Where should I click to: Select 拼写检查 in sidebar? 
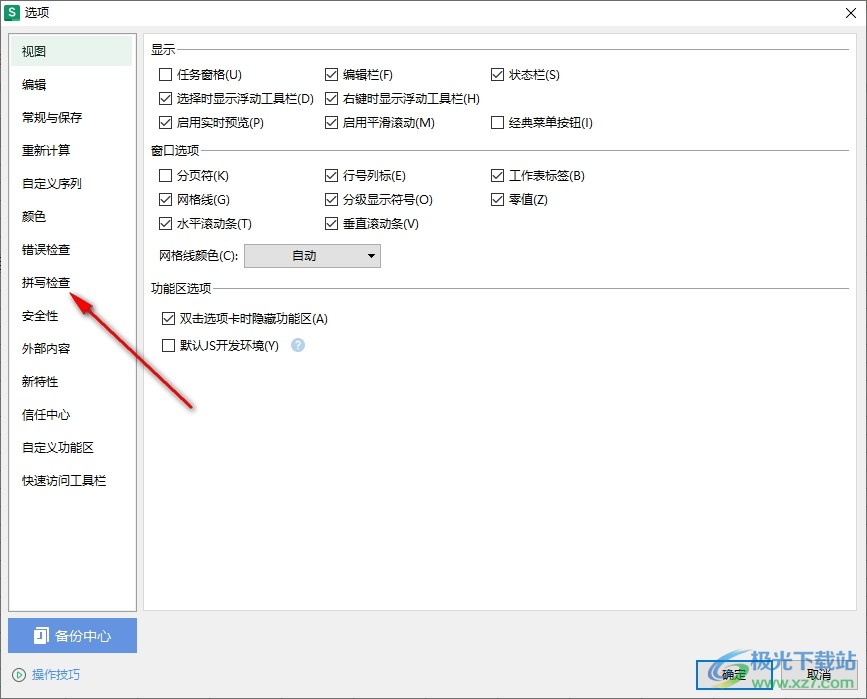click(x=71, y=283)
